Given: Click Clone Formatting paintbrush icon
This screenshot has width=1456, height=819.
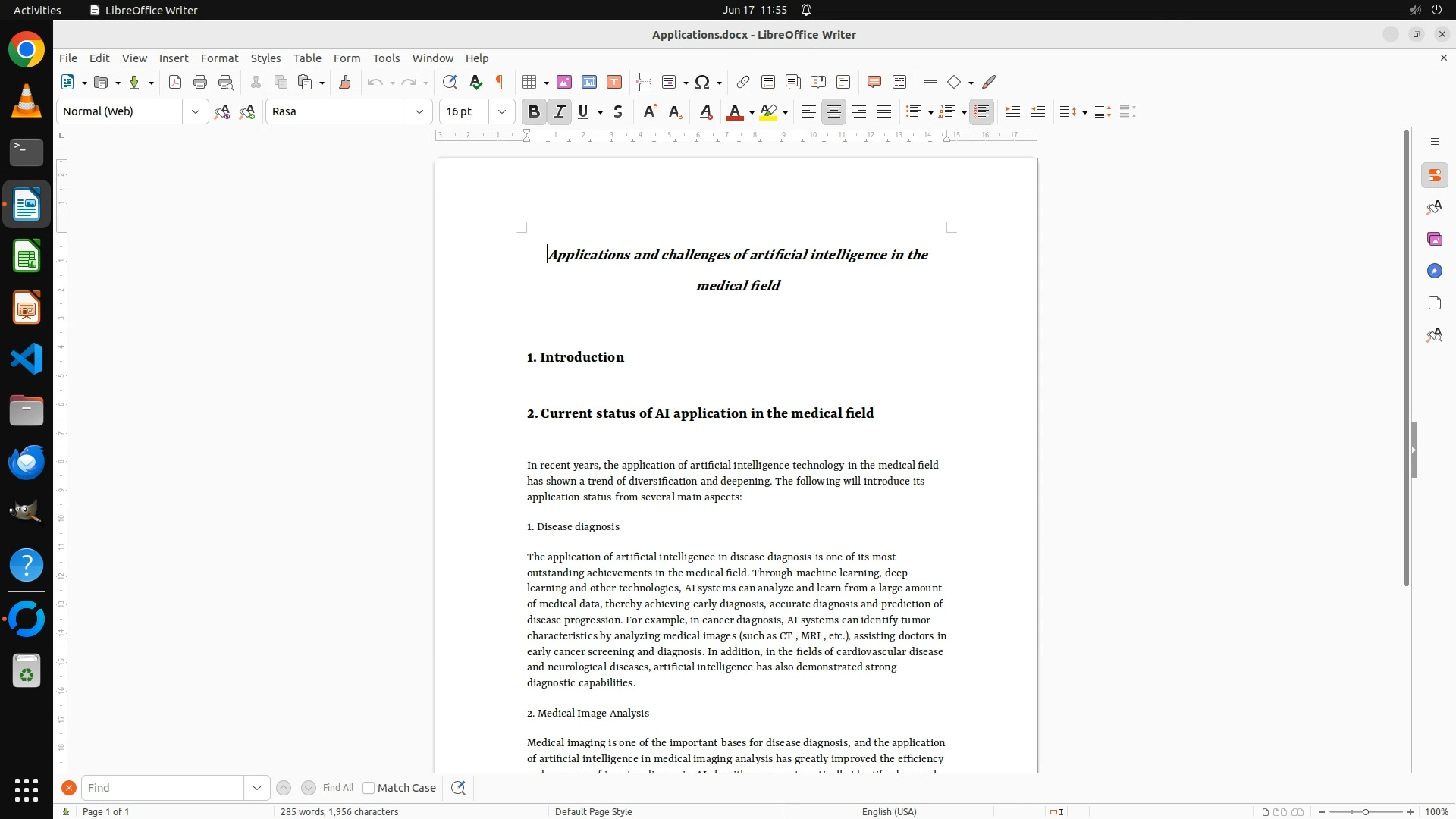Looking at the screenshot, I should point(345,83).
